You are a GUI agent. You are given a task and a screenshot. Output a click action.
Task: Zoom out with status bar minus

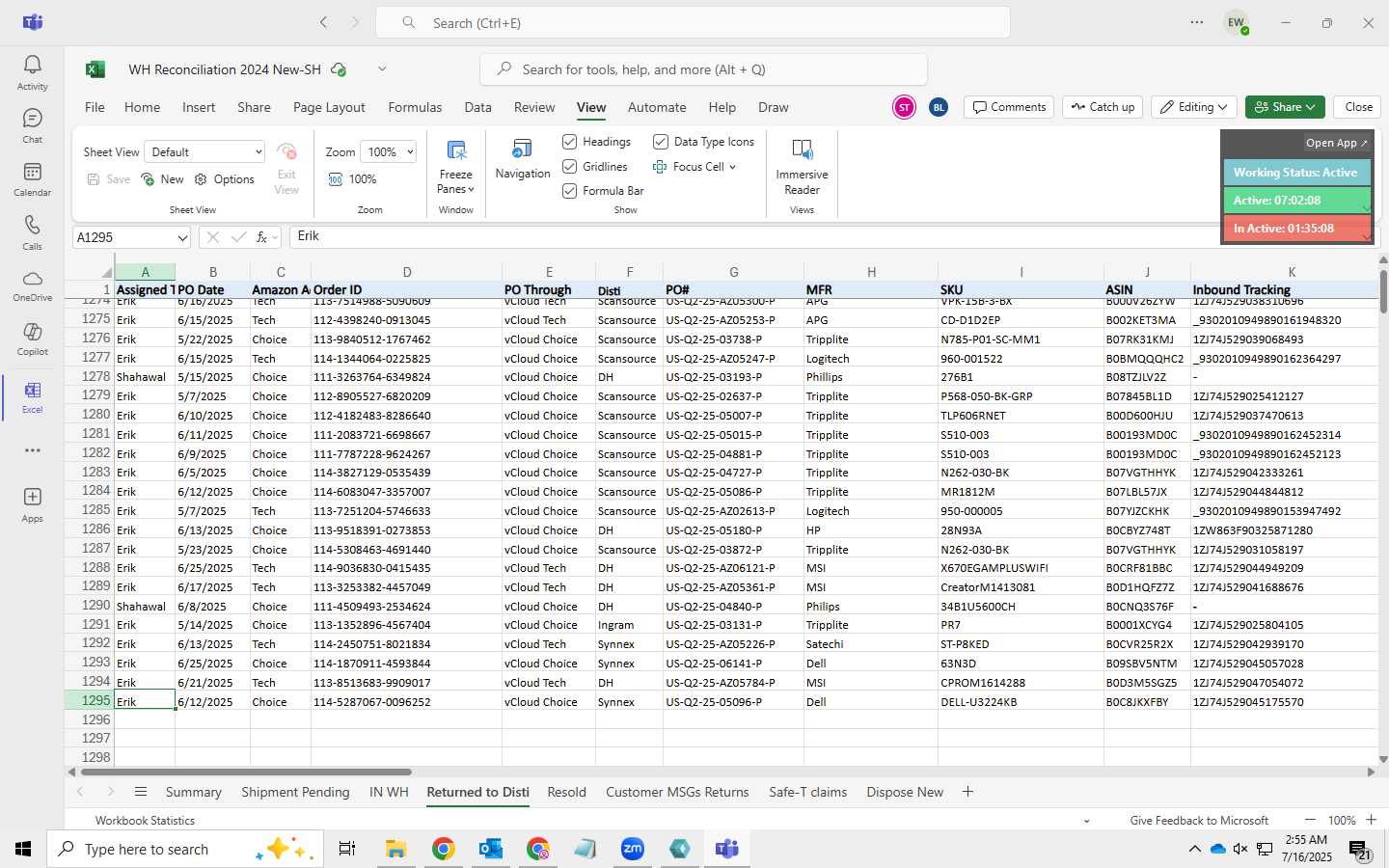click(x=1310, y=820)
